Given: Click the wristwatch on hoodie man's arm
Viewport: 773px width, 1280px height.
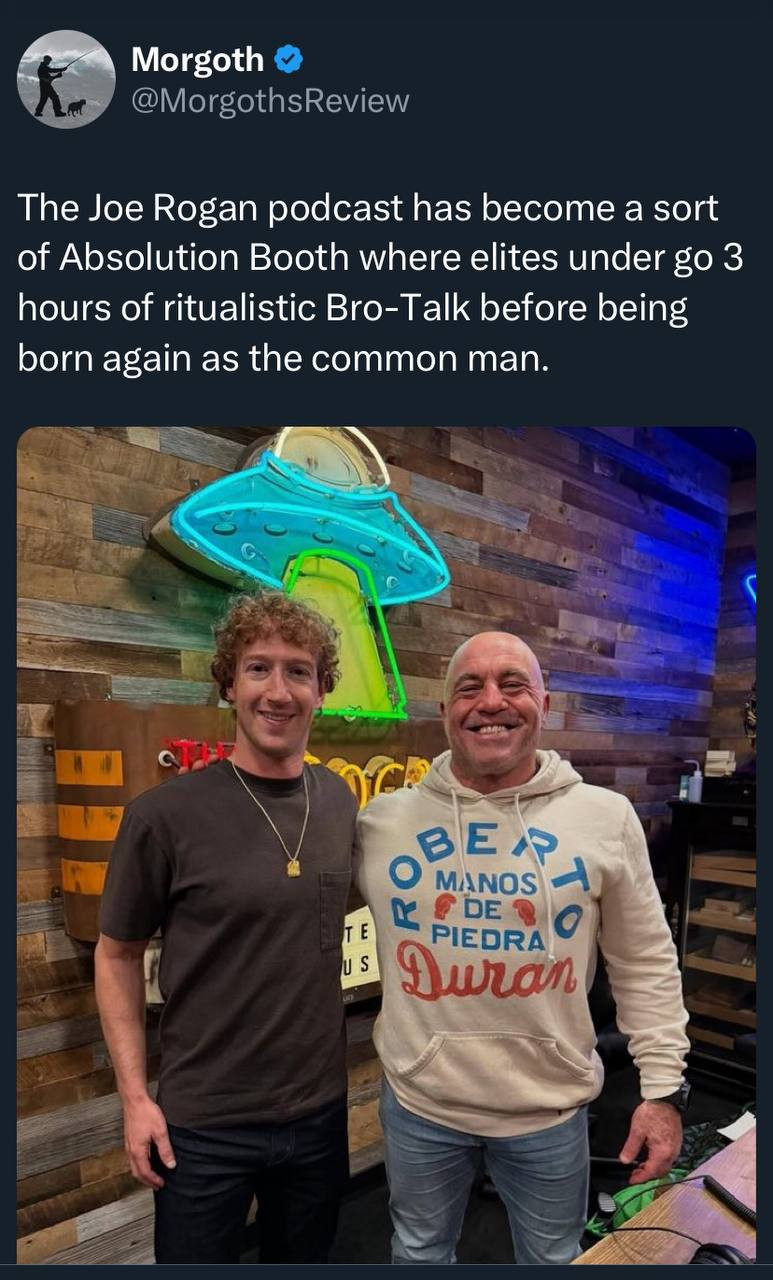Looking at the screenshot, I should [676, 1095].
